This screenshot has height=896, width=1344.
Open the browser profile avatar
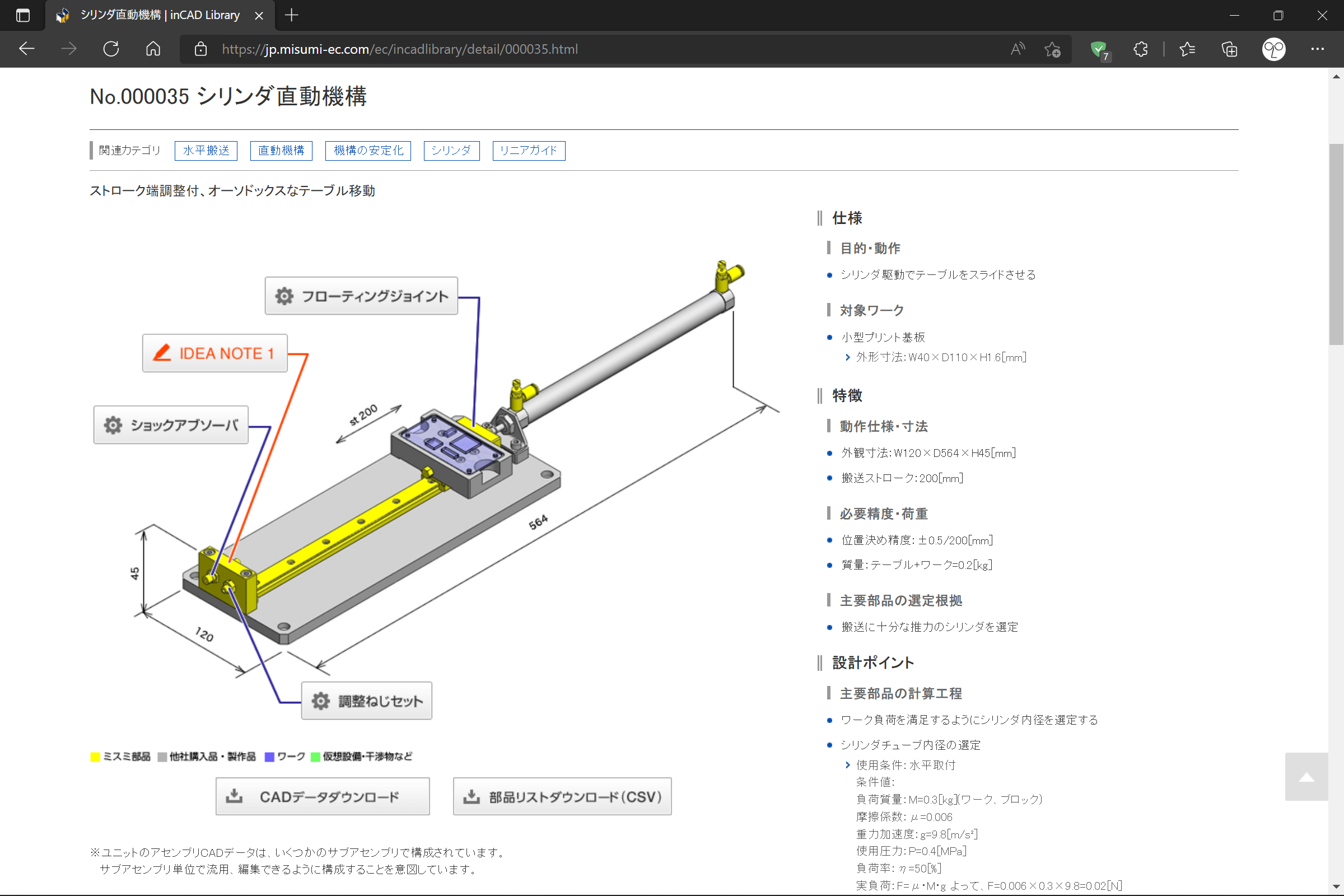pyautogui.click(x=1273, y=49)
